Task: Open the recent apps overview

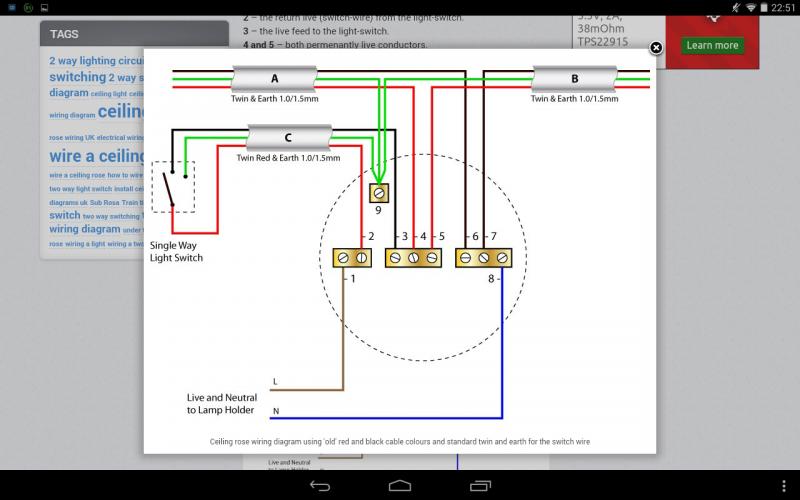Action: tap(480, 486)
